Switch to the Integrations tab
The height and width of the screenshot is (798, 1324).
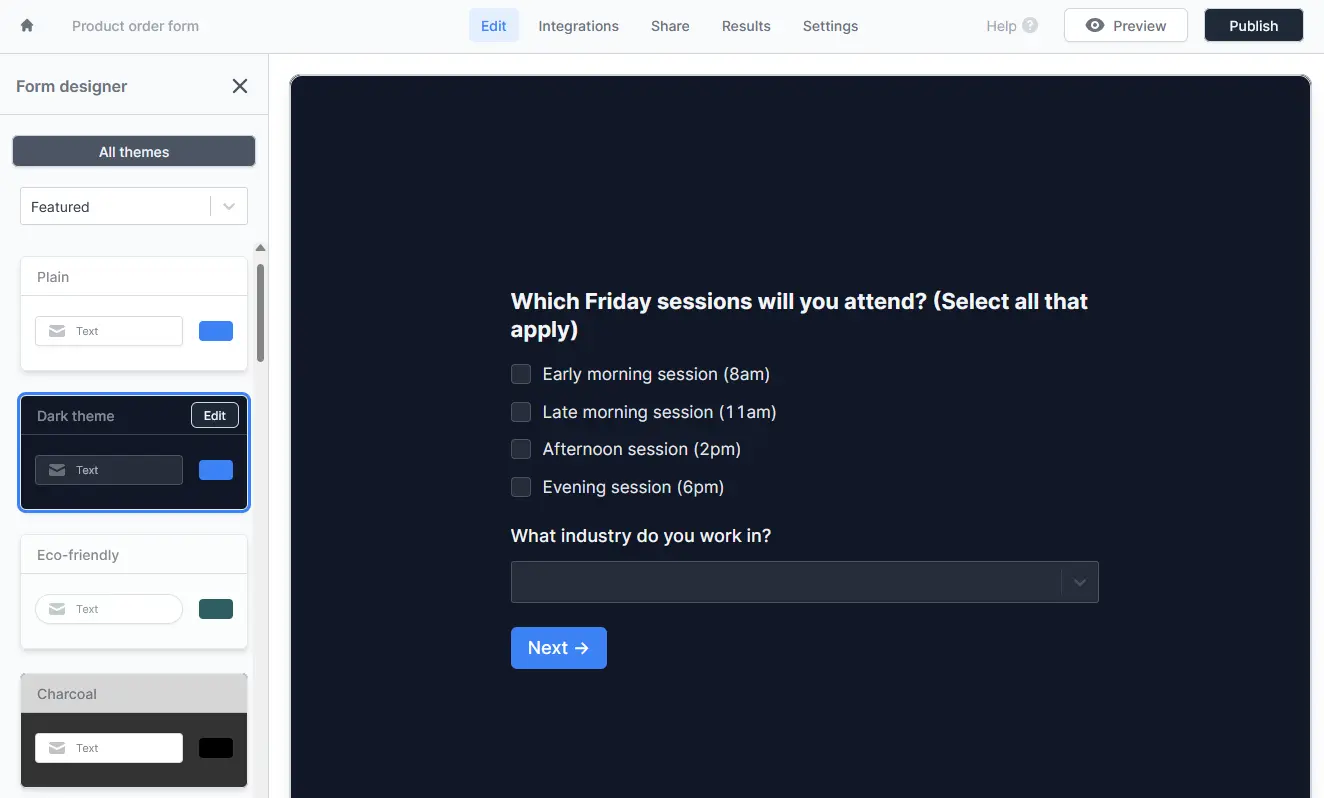pos(578,26)
